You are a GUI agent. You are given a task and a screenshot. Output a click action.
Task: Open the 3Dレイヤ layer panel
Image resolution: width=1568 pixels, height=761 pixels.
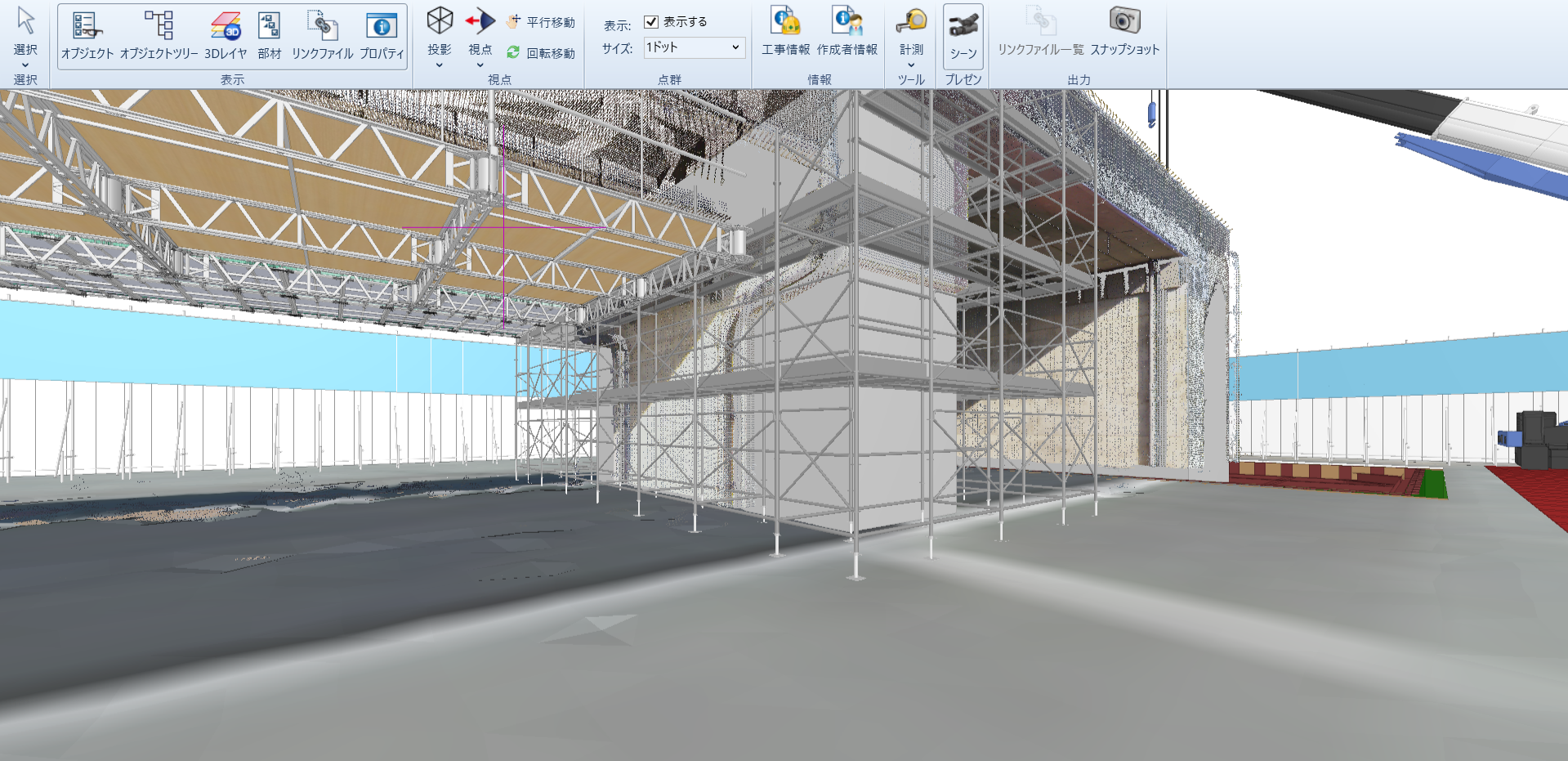pyautogui.click(x=226, y=36)
